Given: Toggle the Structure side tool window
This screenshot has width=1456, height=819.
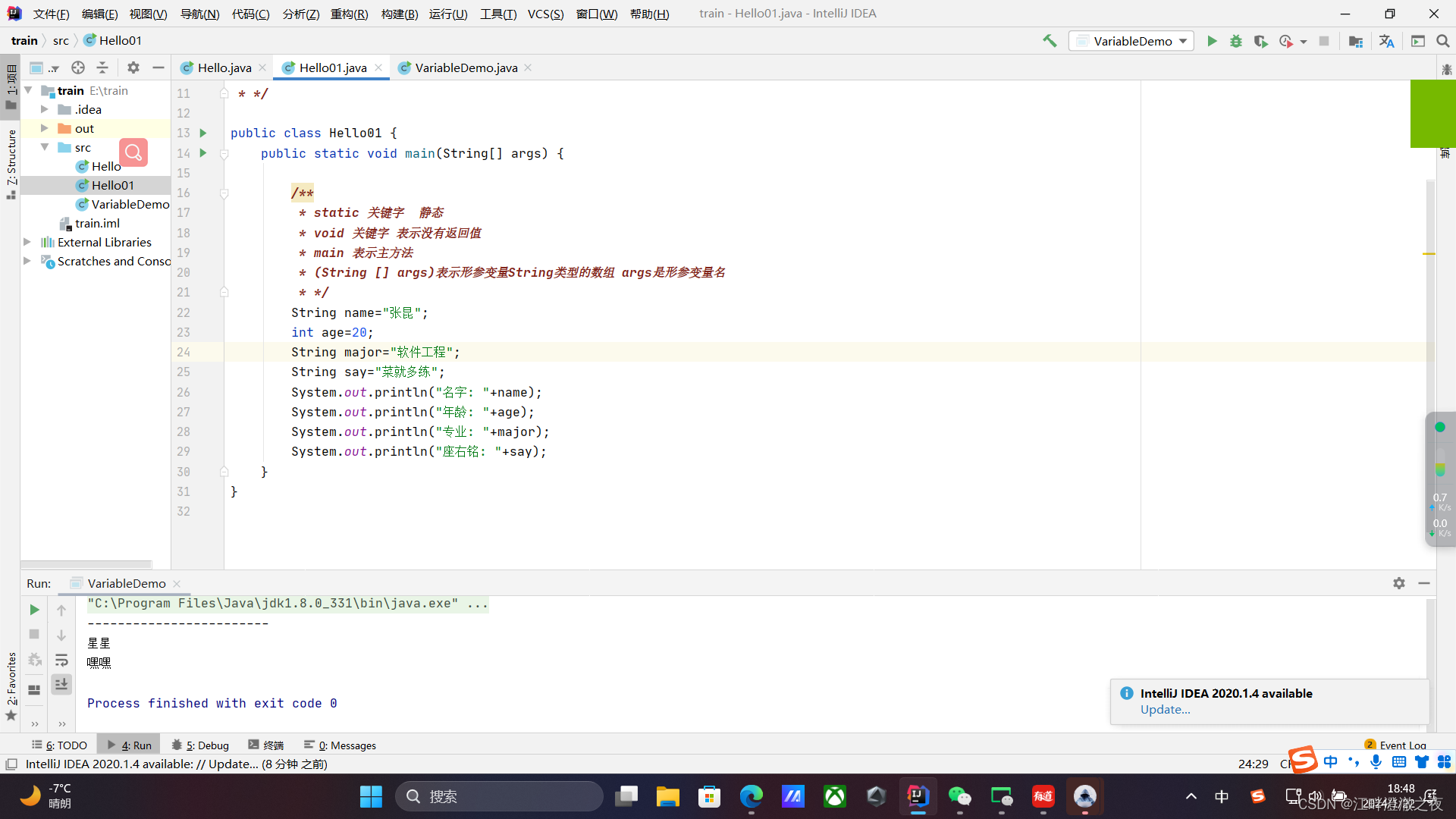Looking at the screenshot, I should [x=11, y=164].
